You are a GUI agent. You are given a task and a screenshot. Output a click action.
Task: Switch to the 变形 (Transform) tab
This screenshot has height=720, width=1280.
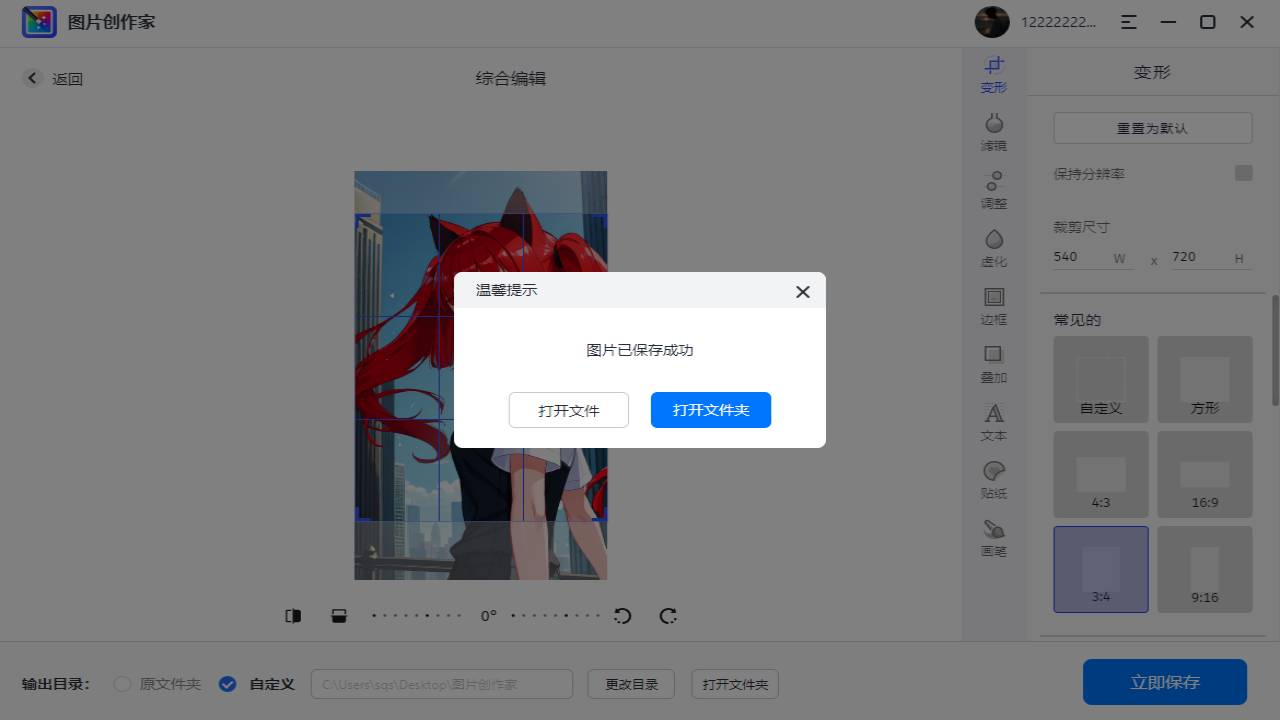coord(993,73)
